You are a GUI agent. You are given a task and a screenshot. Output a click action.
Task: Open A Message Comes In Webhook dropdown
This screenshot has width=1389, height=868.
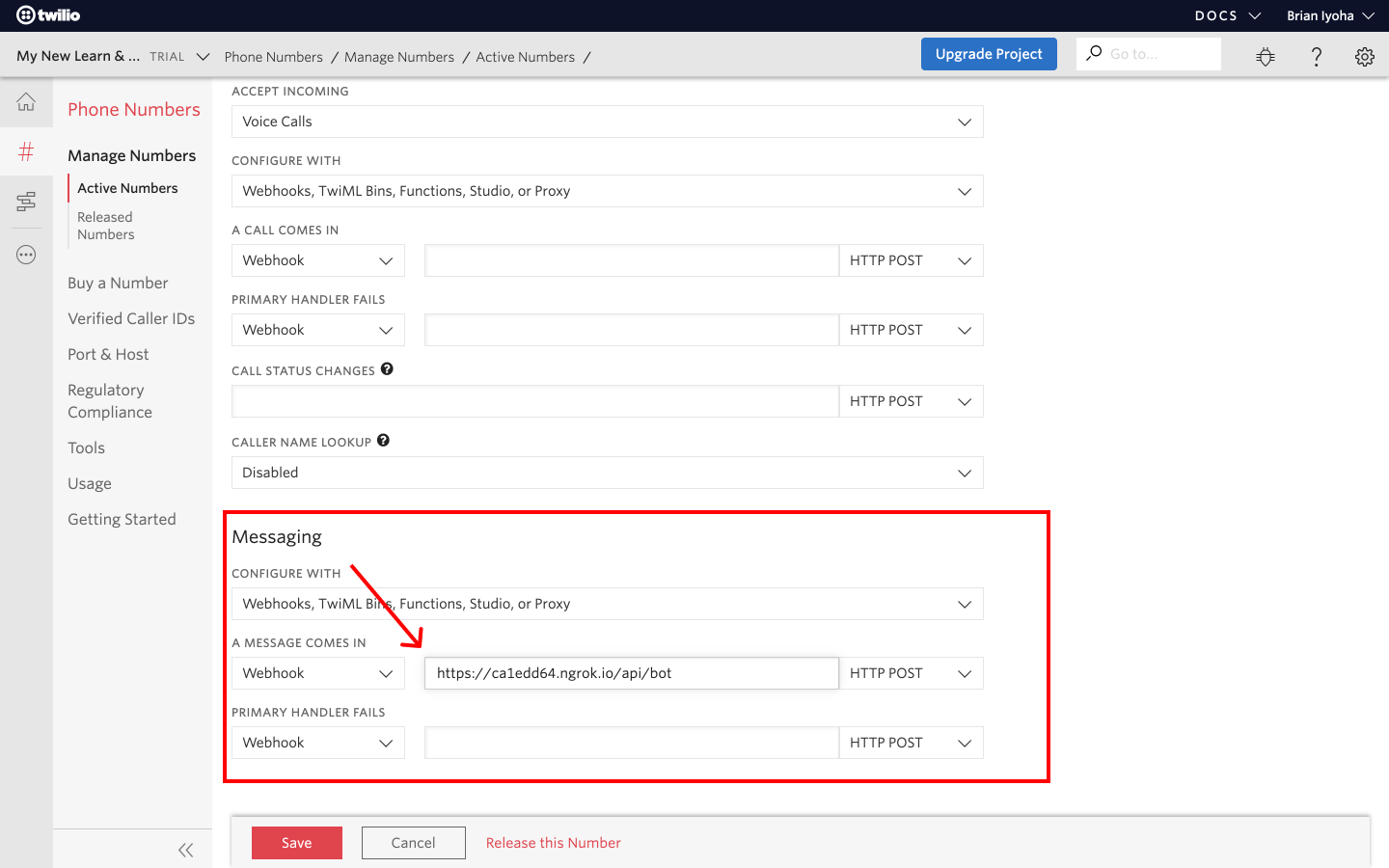(318, 673)
